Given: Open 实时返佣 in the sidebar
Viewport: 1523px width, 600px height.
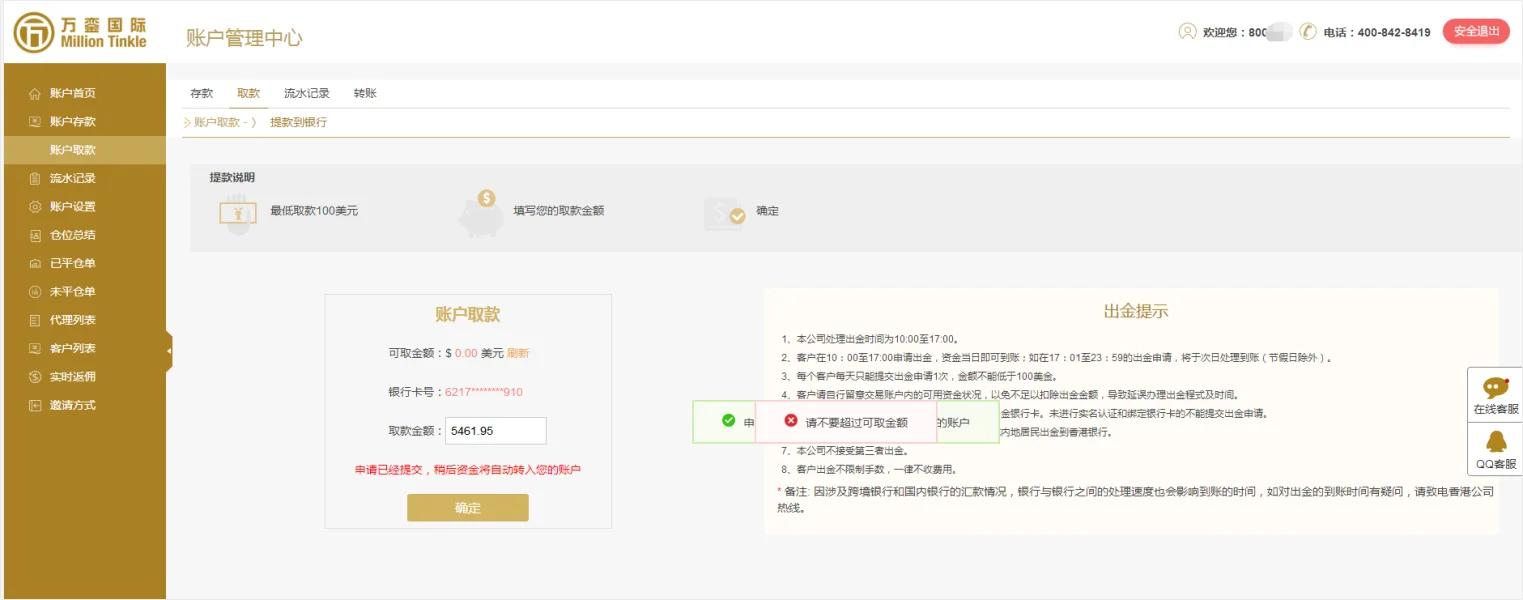Looking at the screenshot, I should [x=72, y=377].
